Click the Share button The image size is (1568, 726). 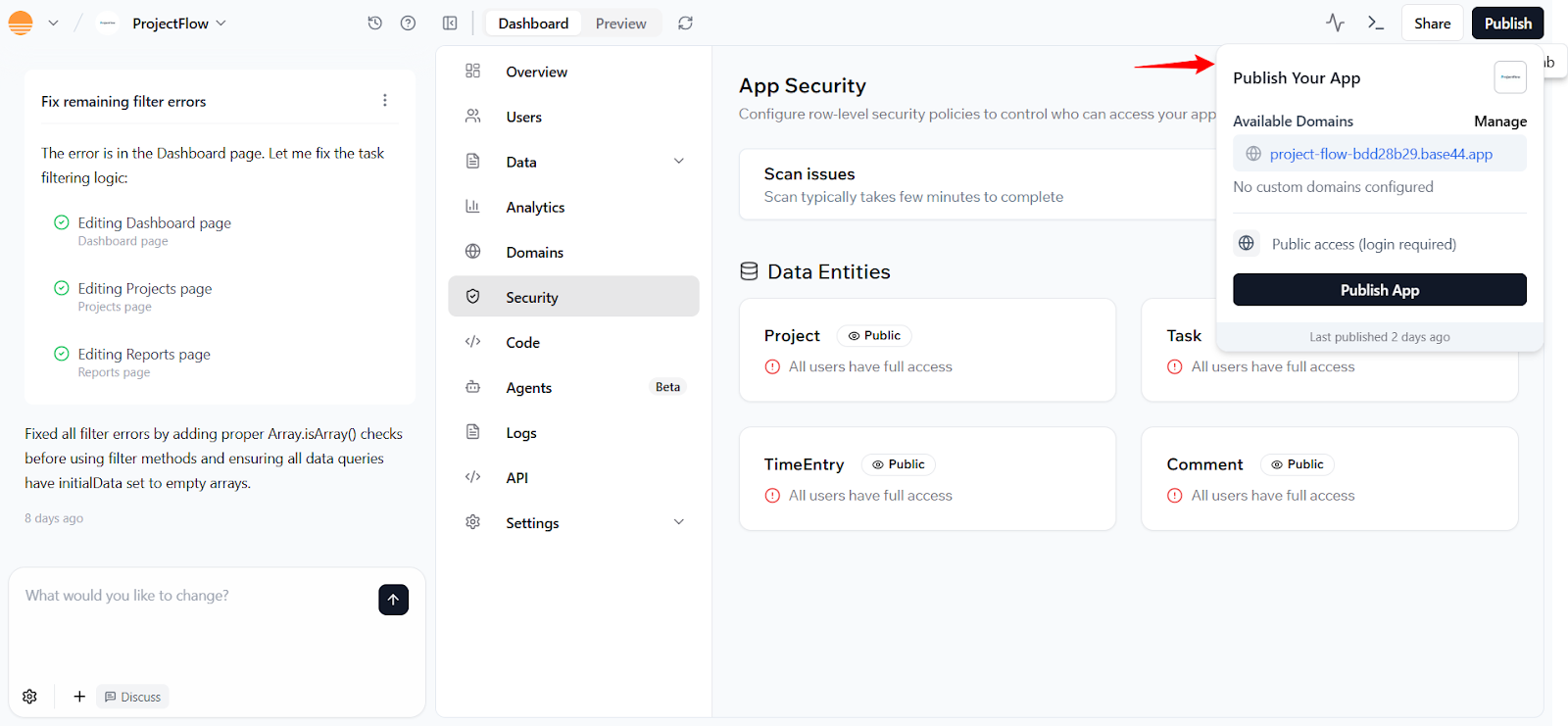point(1432,24)
